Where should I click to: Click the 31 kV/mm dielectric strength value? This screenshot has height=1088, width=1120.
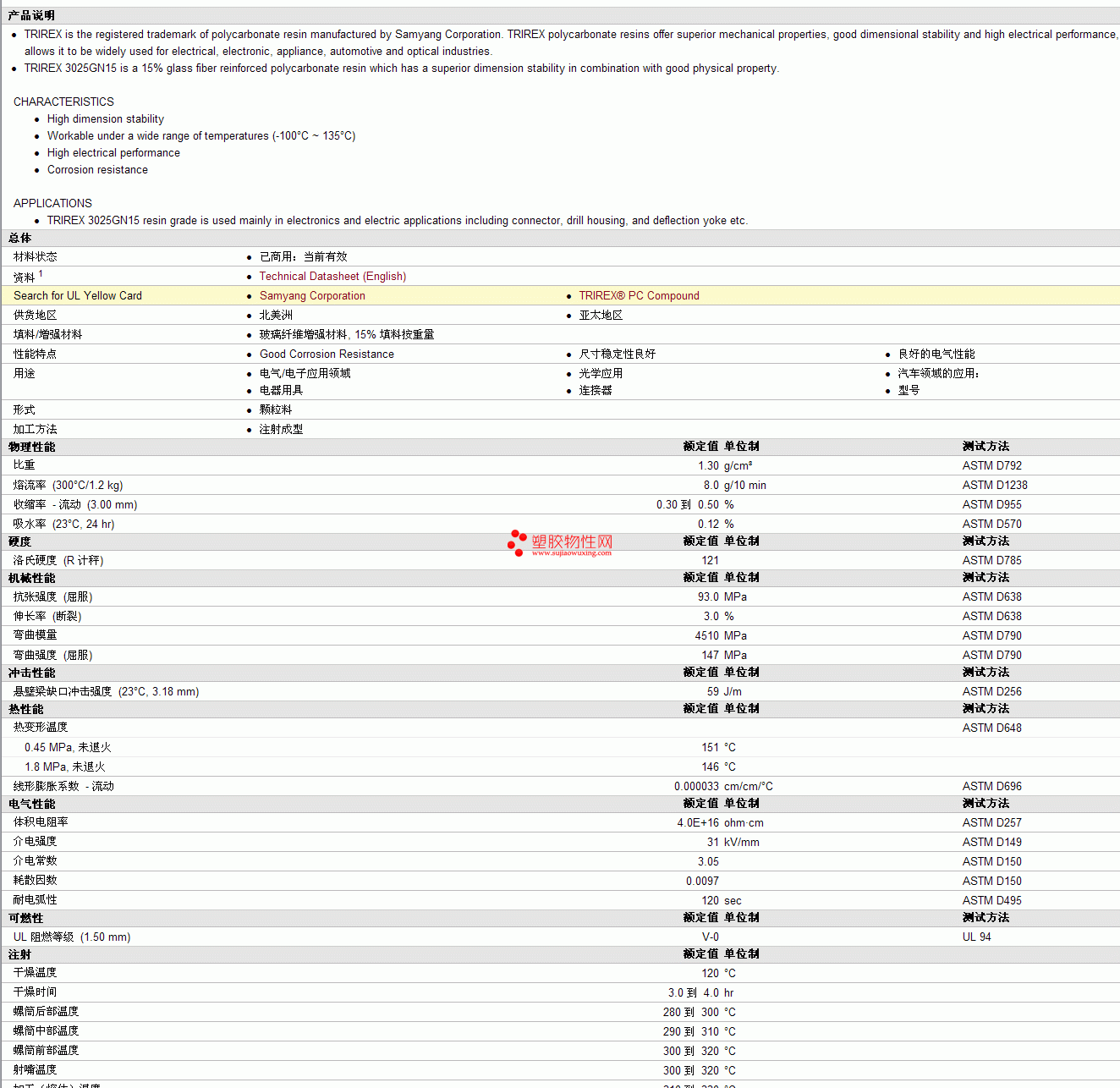click(733, 843)
